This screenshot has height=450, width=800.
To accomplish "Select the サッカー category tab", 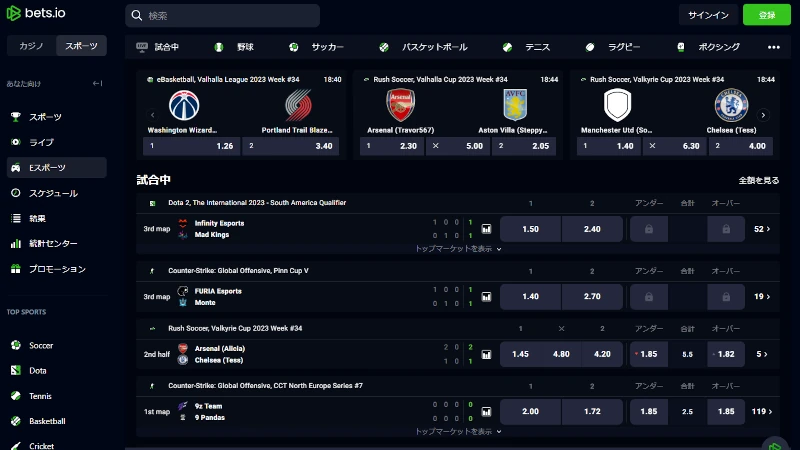I will tap(316, 47).
